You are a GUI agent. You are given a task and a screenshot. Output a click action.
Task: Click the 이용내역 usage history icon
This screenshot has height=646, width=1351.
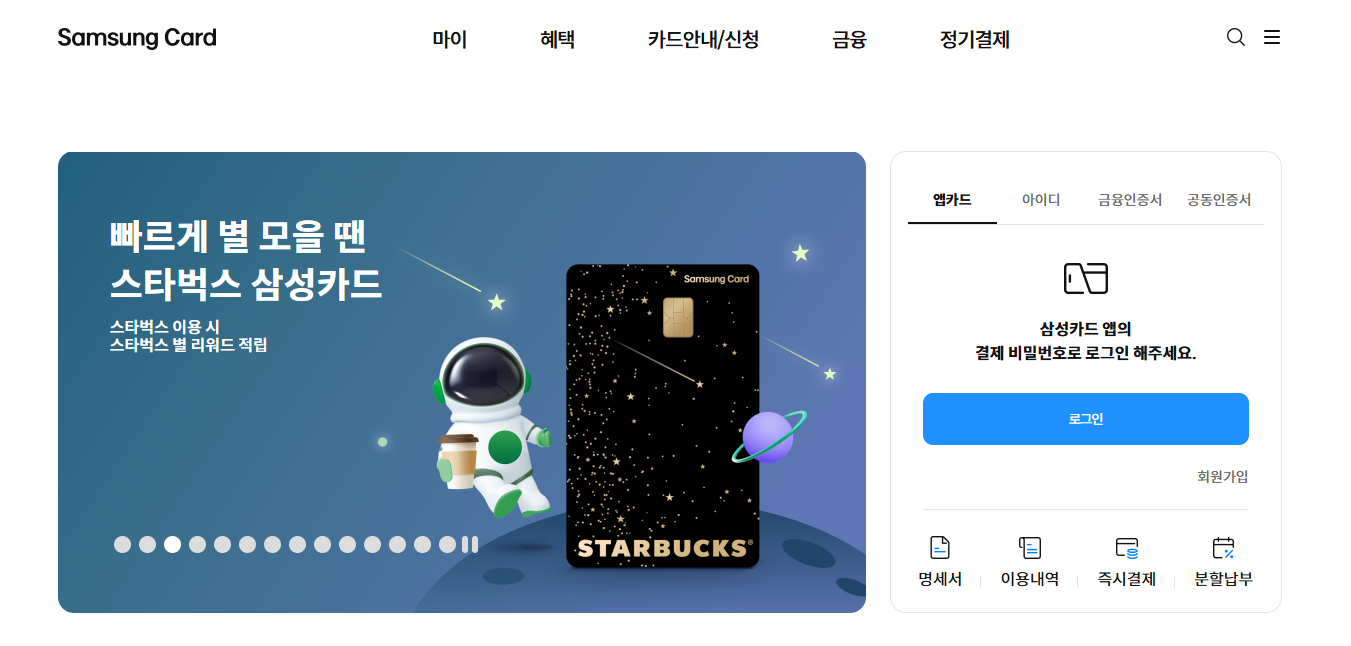coord(1030,547)
